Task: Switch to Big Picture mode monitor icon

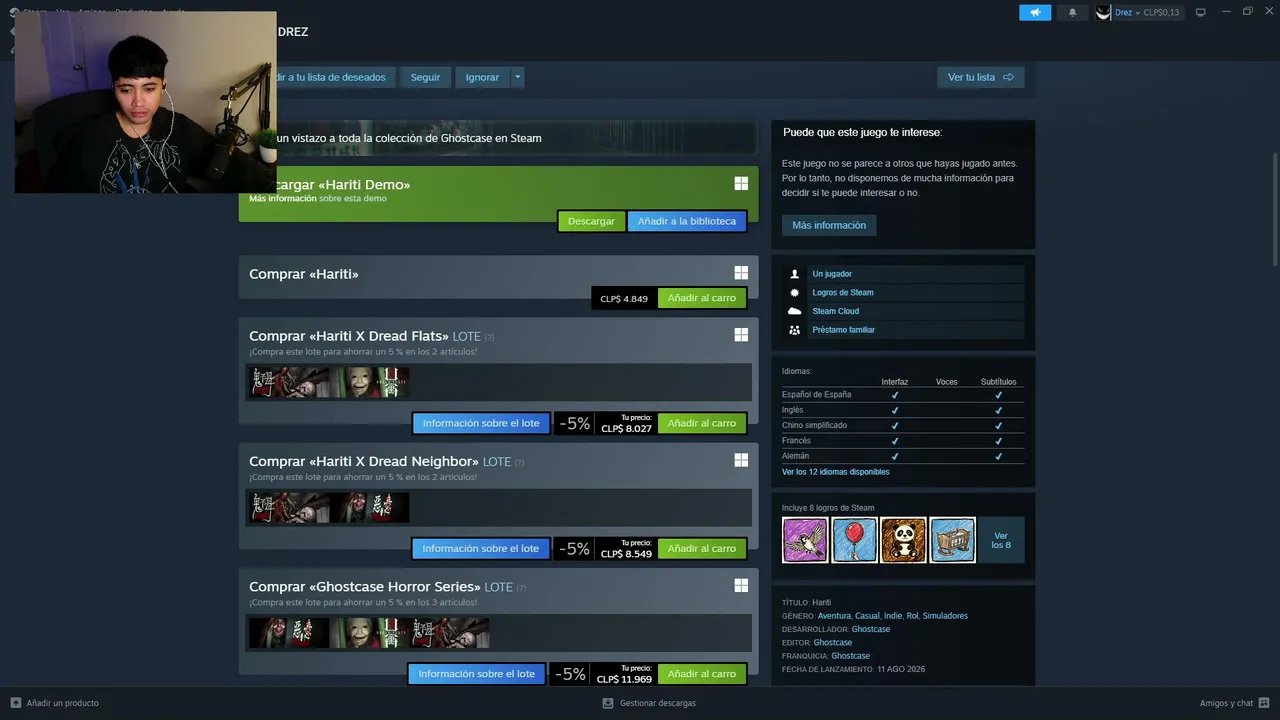Action: [x=1201, y=12]
